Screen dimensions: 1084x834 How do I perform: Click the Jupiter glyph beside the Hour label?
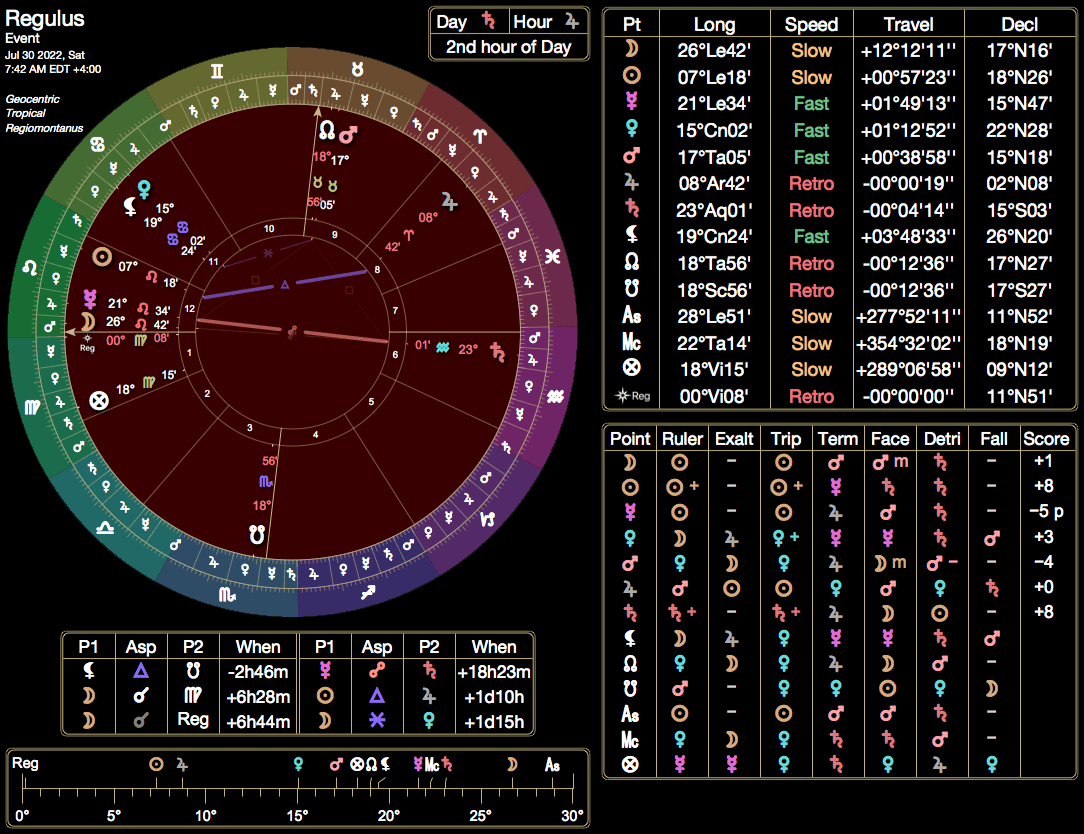click(x=570, y=21)
